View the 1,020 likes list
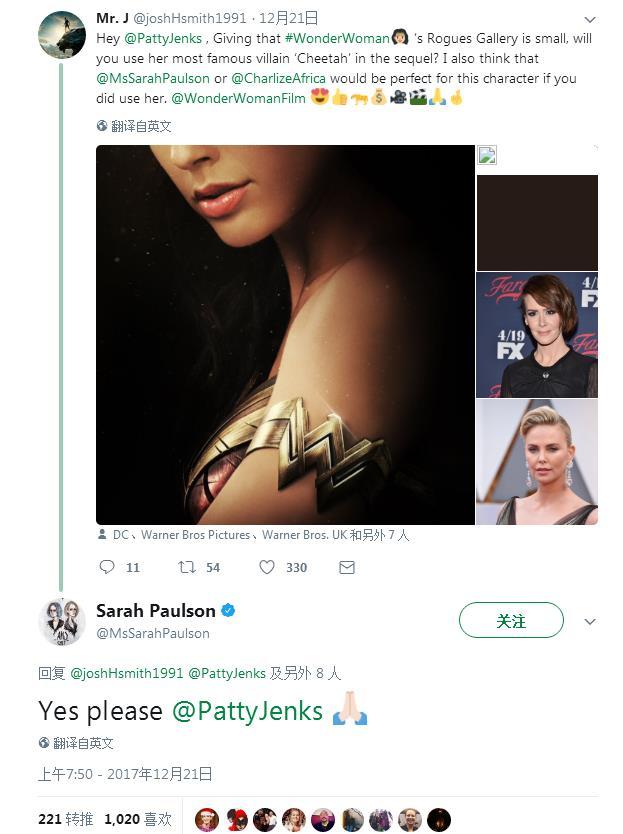 136,819
